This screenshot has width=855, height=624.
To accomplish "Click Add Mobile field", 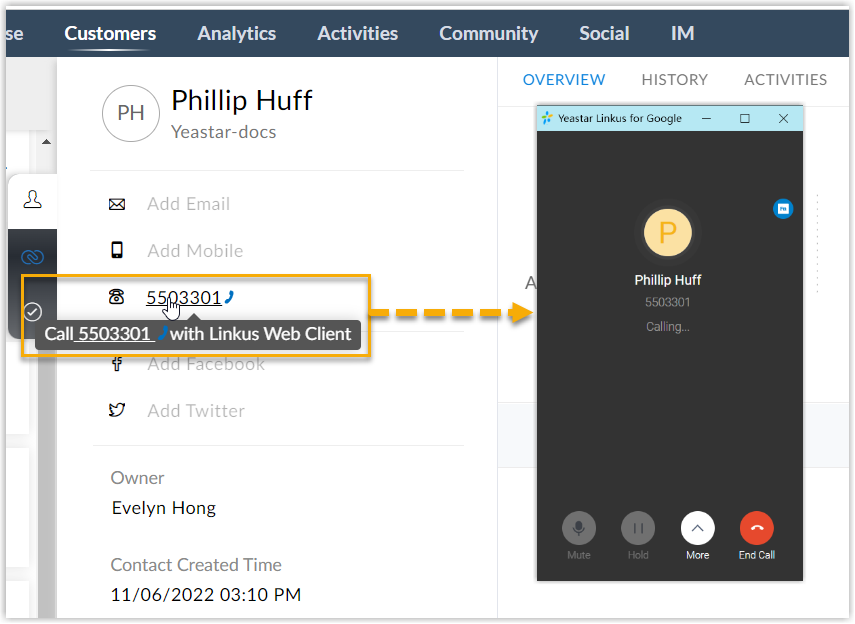I will pyautogui.click(x=195, y=251).
